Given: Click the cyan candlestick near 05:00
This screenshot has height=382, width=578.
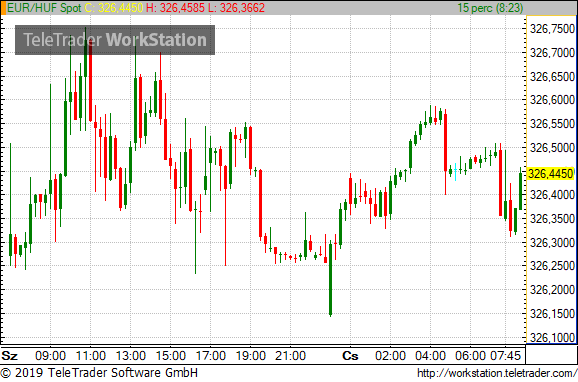Looking at the screenshot, I should (455, 172).
